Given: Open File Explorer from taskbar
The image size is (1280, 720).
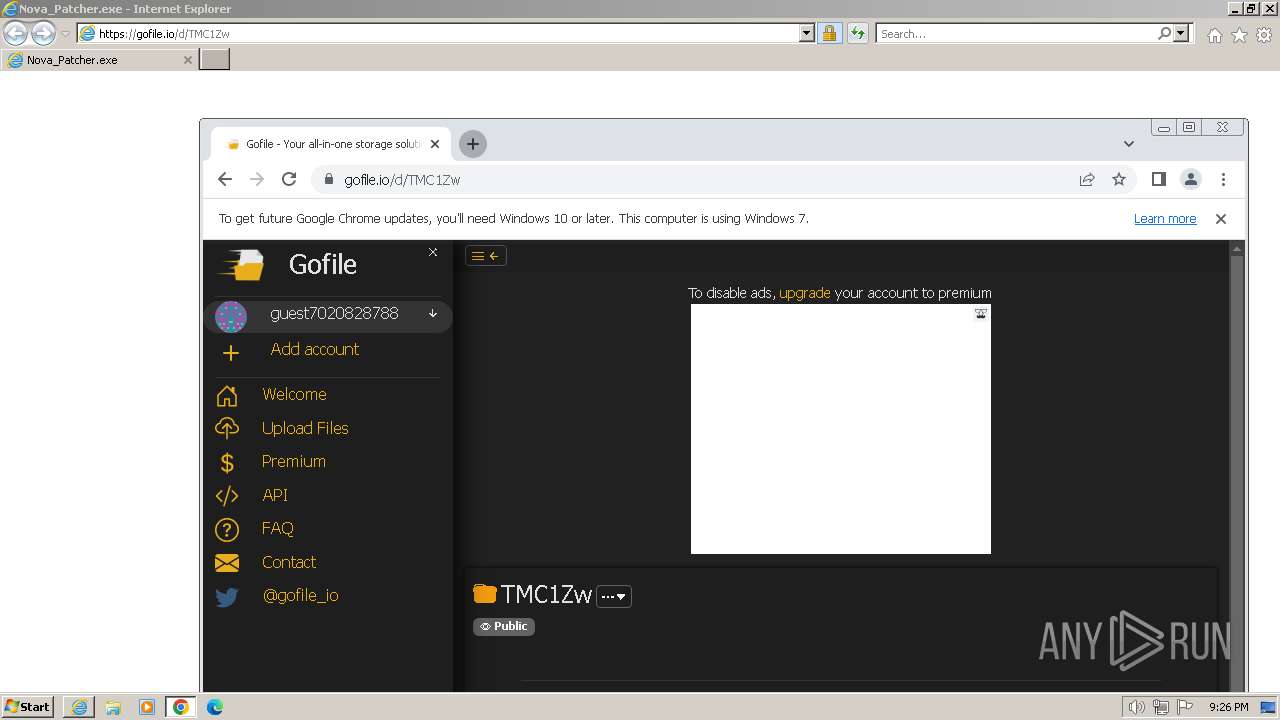Looking at the screenshot, I should pyautogui.click(x=113, y=707).
